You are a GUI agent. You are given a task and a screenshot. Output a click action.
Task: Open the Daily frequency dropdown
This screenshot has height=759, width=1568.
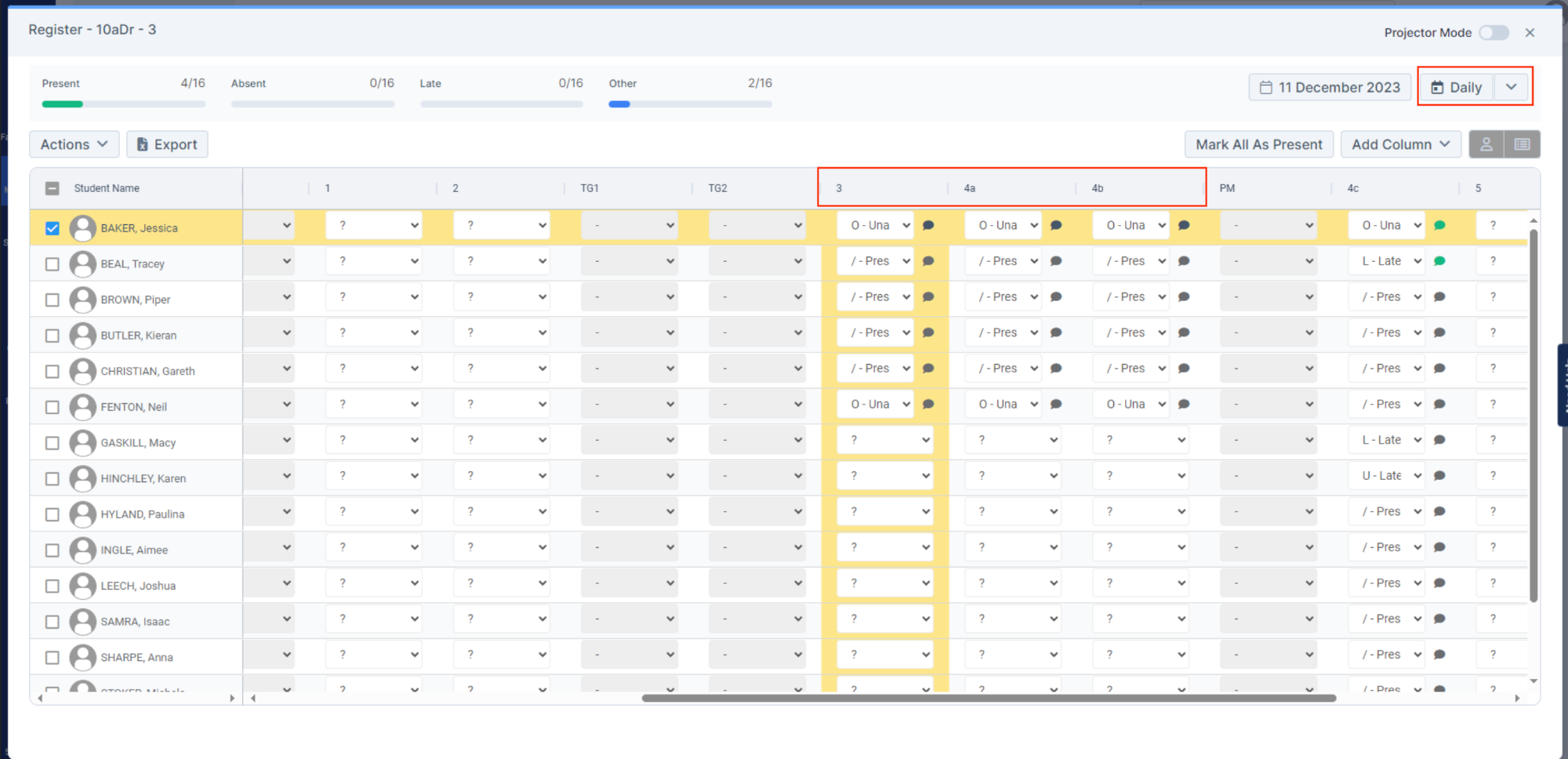[x=1512, y=87]
